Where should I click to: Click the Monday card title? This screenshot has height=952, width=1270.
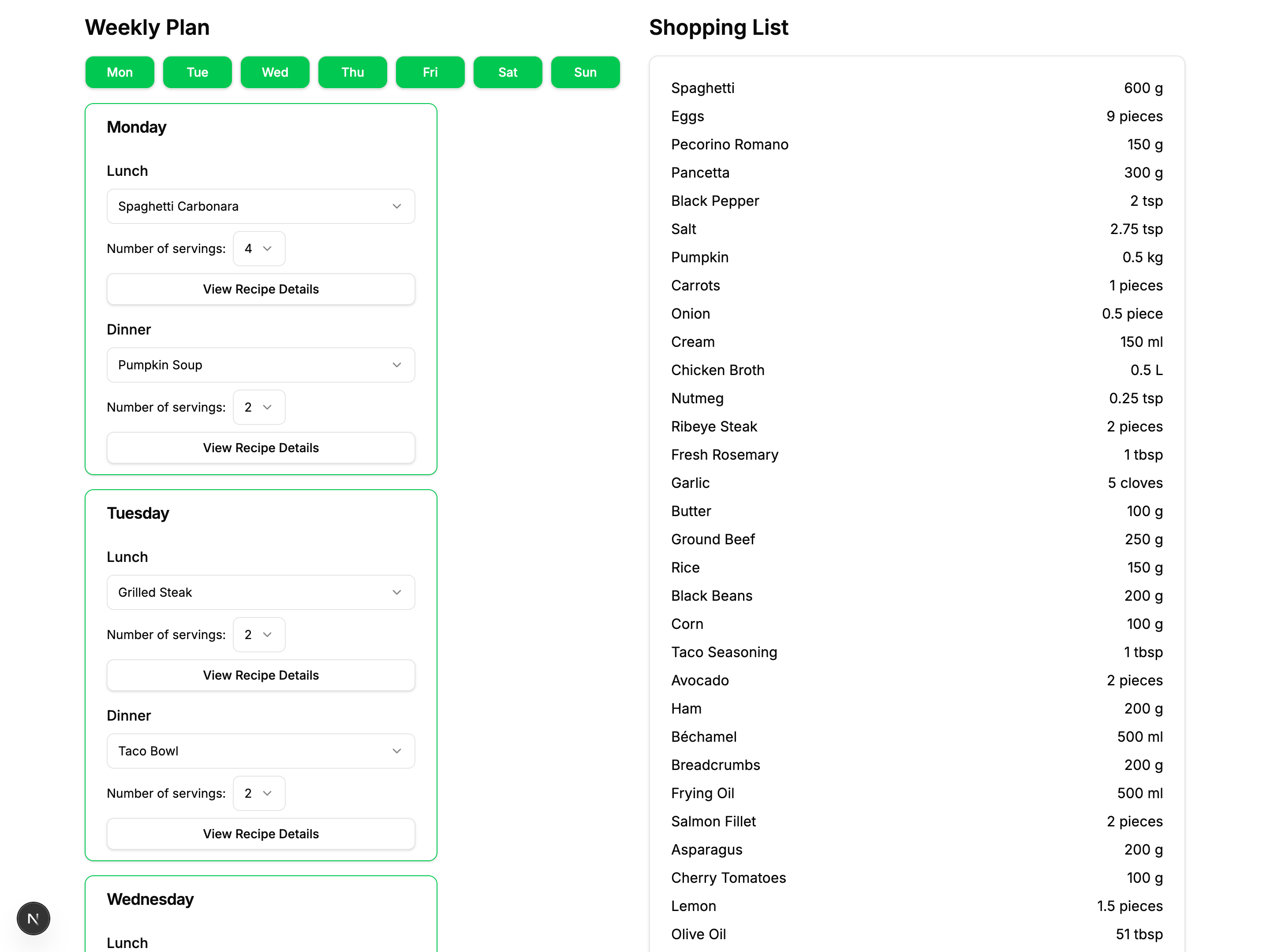137,127
